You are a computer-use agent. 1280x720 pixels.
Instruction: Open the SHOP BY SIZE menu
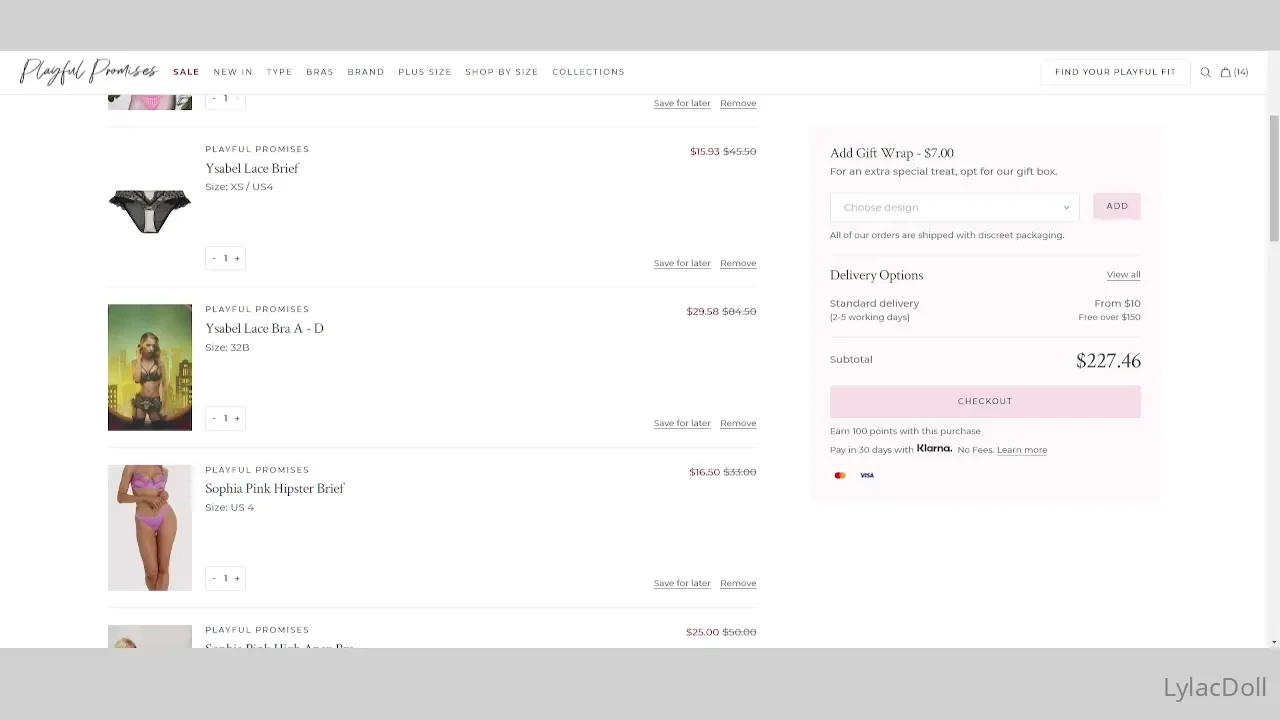[502, 72]
